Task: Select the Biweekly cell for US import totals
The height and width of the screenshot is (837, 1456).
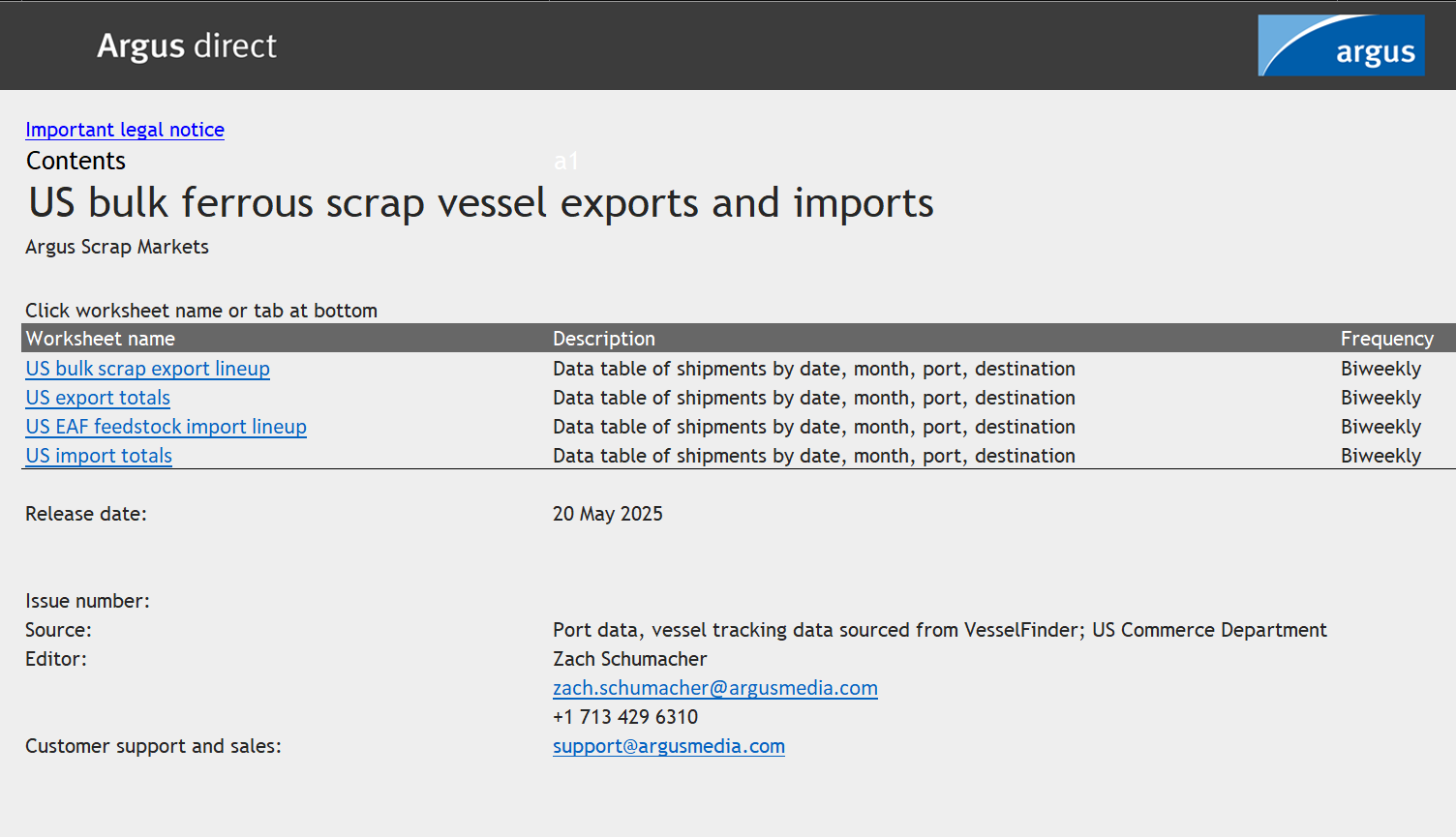Action: (1380, 456)
